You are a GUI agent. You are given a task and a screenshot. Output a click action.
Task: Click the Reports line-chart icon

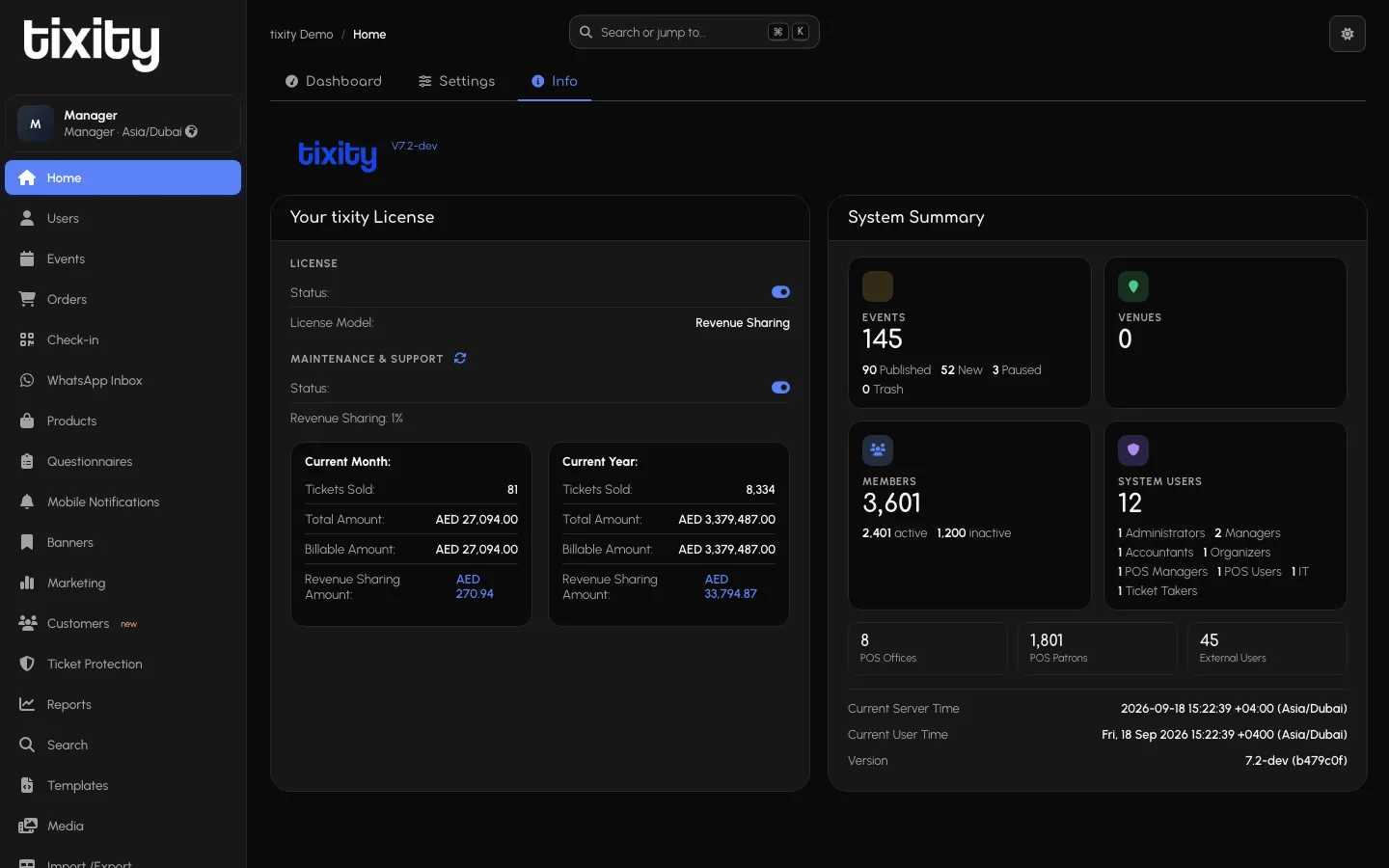27,704
